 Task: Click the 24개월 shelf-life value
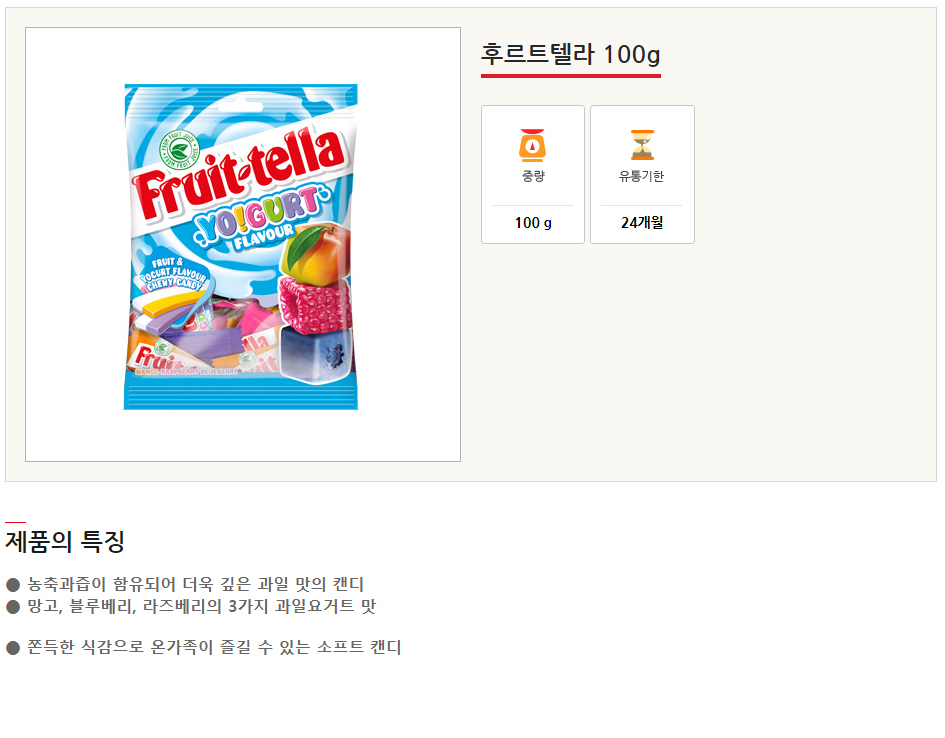tap(641, 223)
